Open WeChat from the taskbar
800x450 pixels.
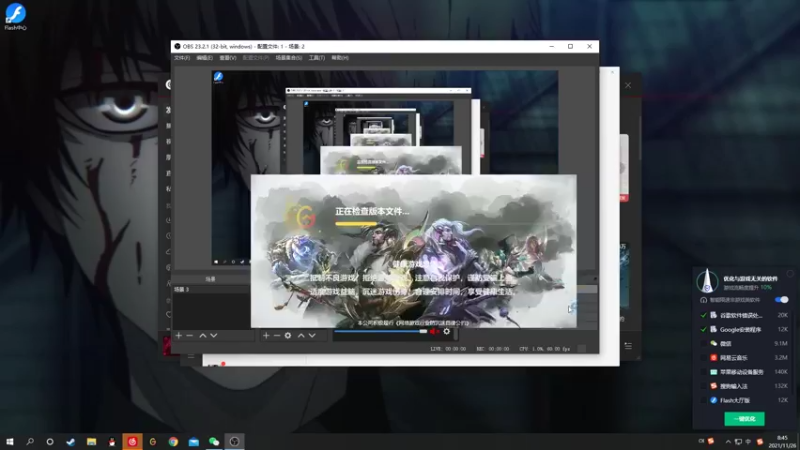point(214,442)
